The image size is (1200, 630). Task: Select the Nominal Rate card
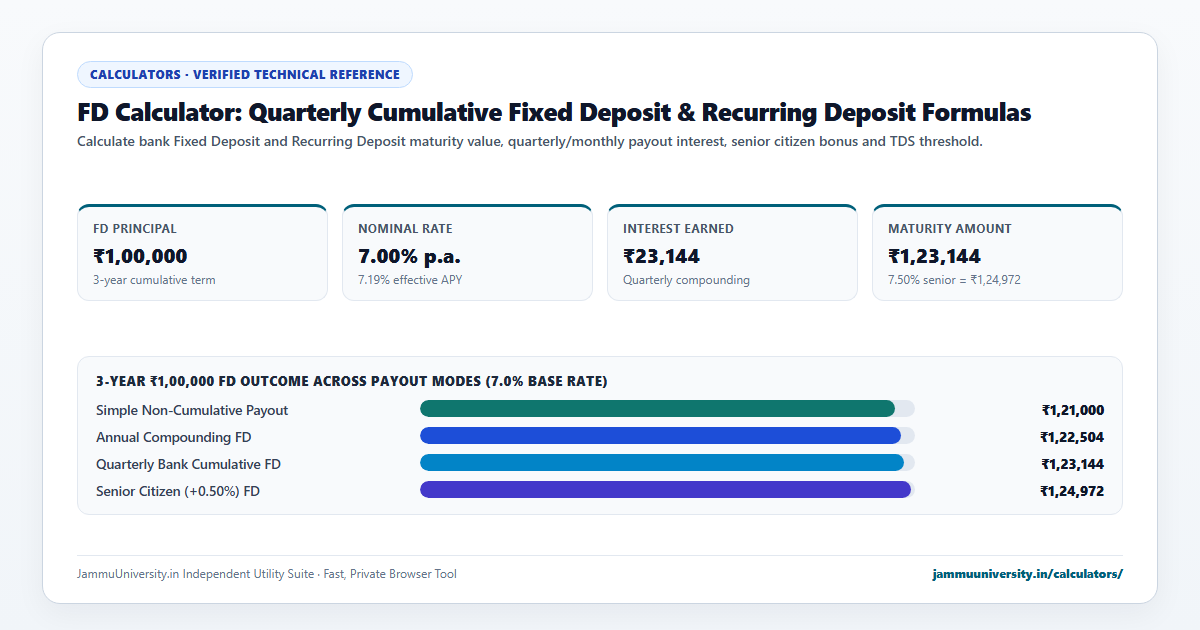coord(467,252)
